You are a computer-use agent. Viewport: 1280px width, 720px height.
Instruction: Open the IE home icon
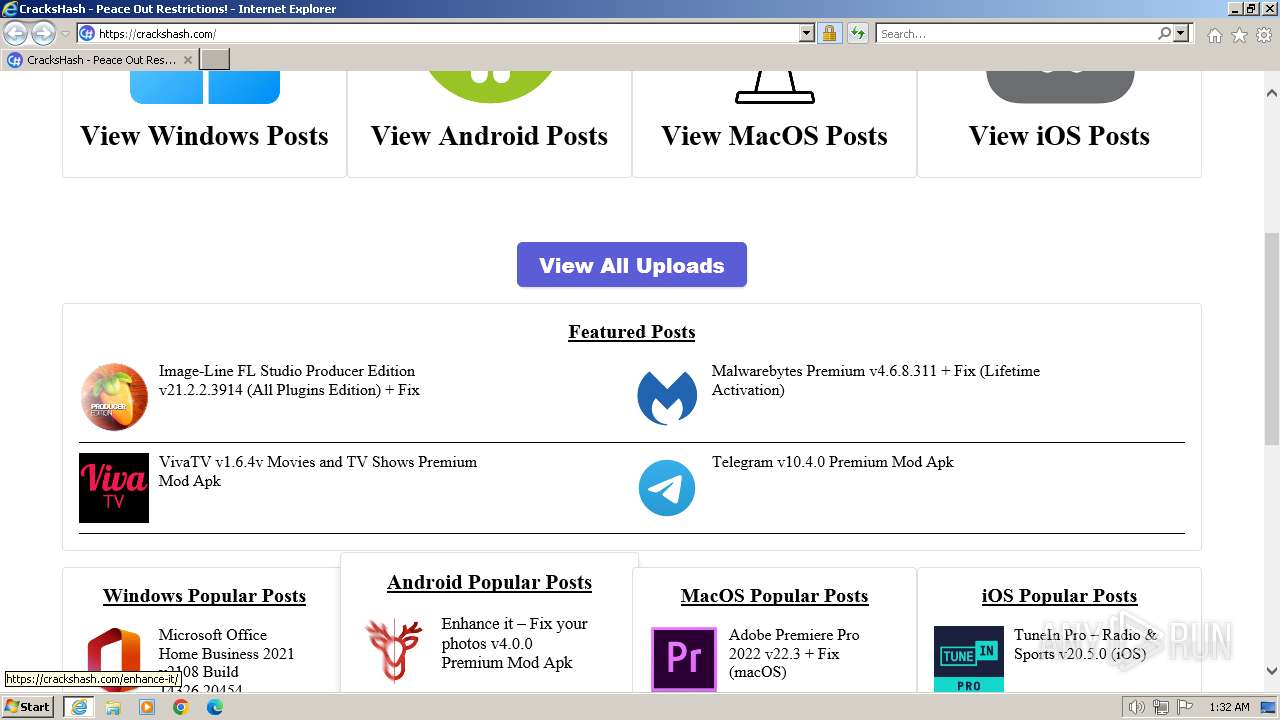[x=1214, y=35]
